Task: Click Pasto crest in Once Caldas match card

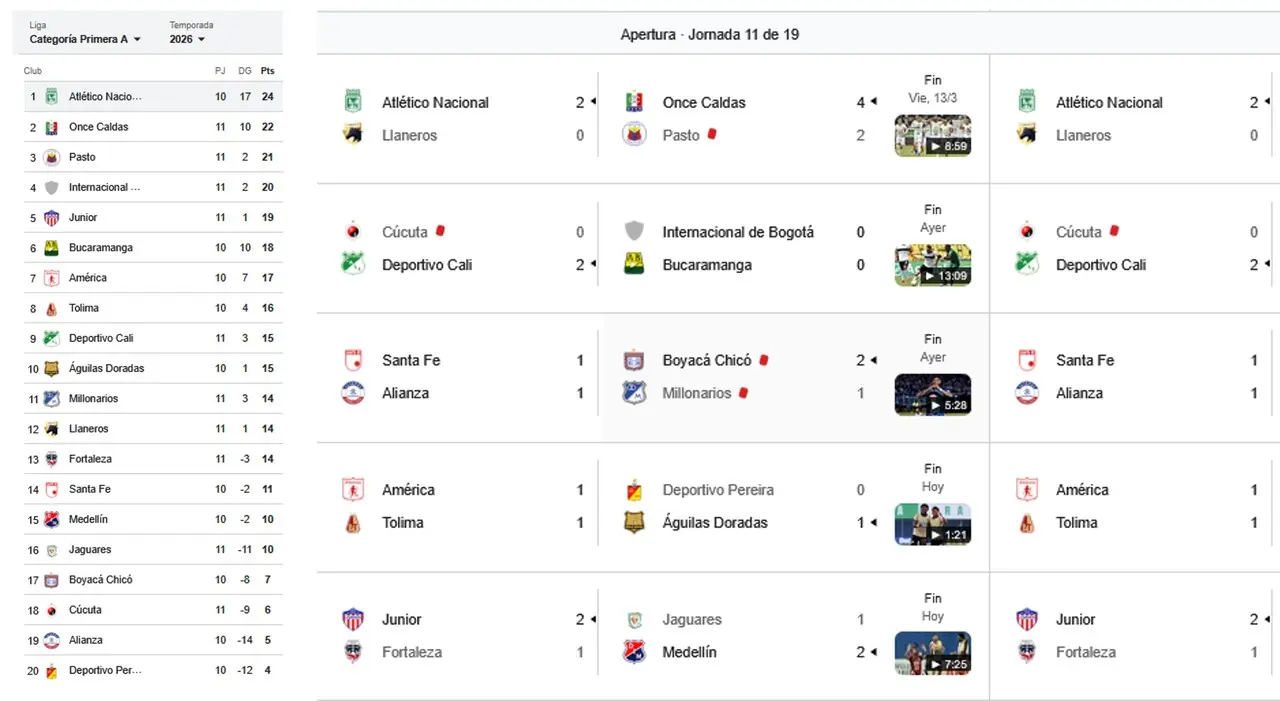Action: click(x=634, y=135)
